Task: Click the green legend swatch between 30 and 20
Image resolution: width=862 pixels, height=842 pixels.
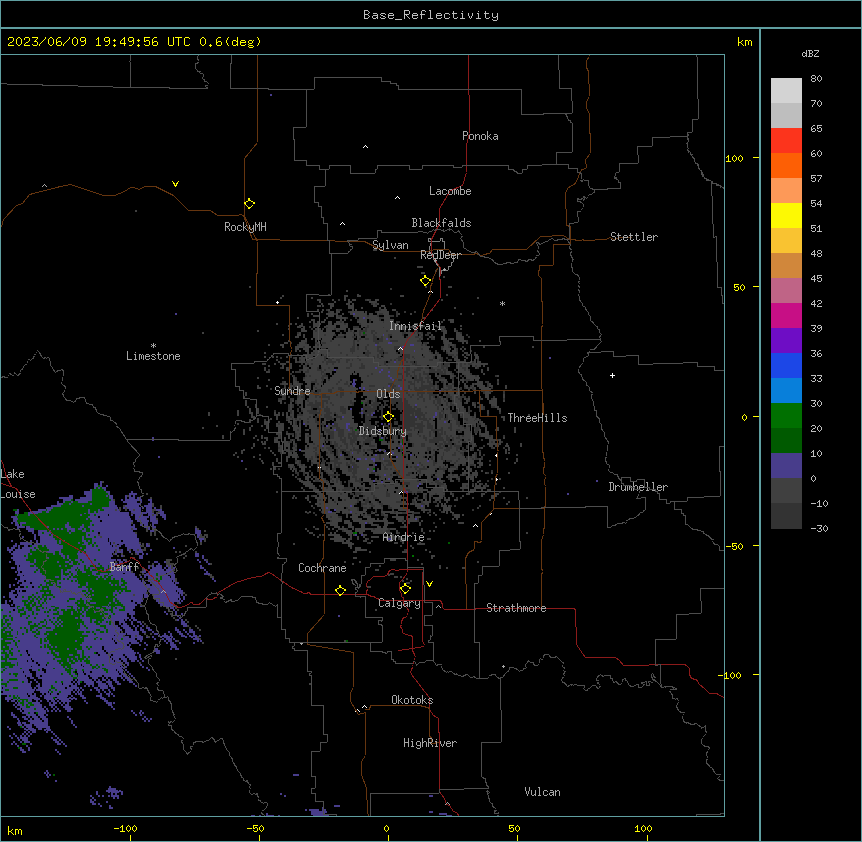Action: (786, 416)
